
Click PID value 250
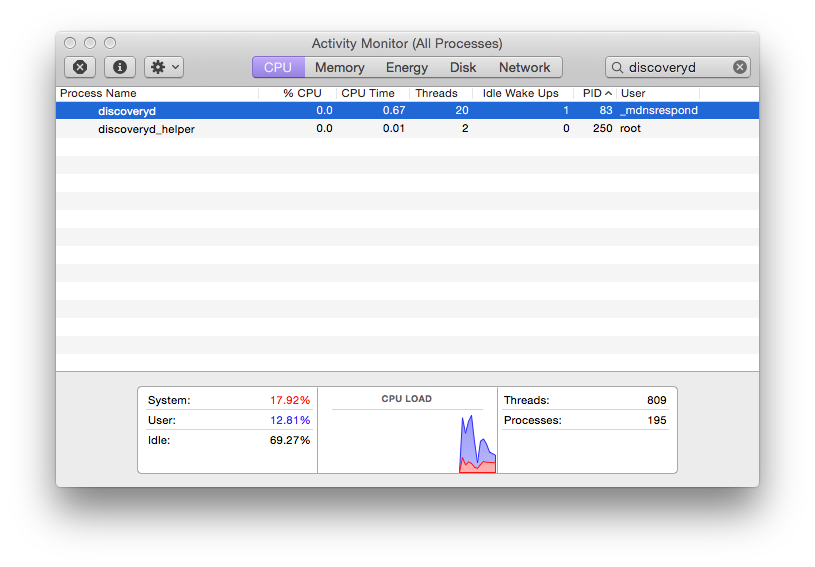602,128
